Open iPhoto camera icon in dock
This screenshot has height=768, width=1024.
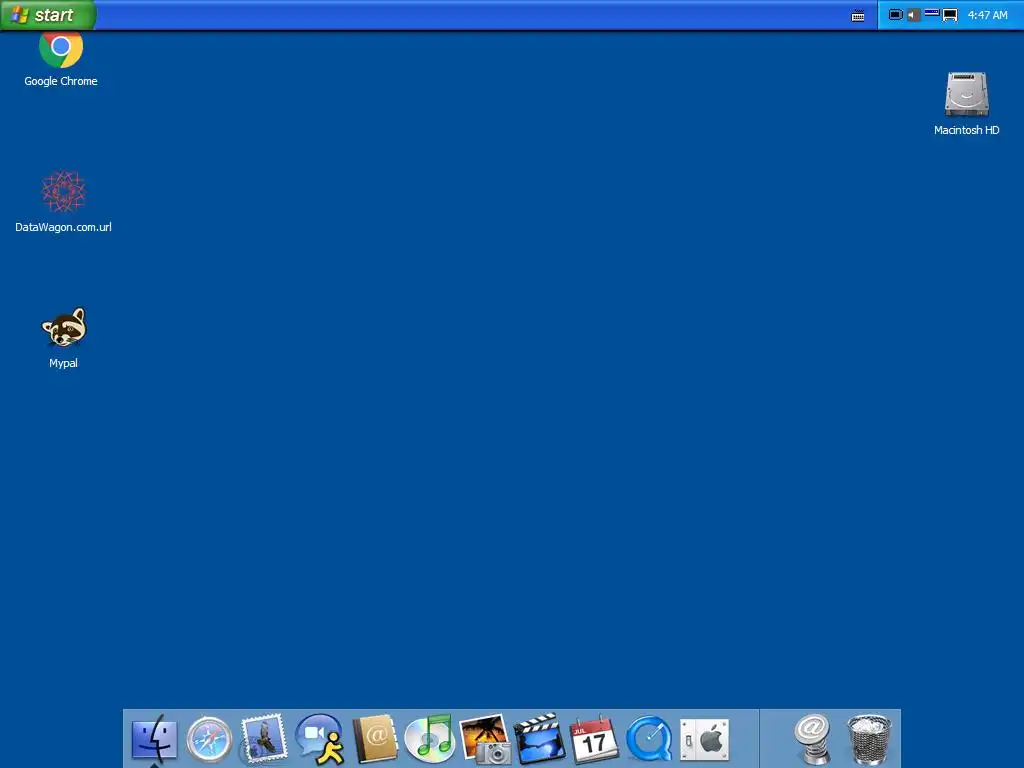485,739
